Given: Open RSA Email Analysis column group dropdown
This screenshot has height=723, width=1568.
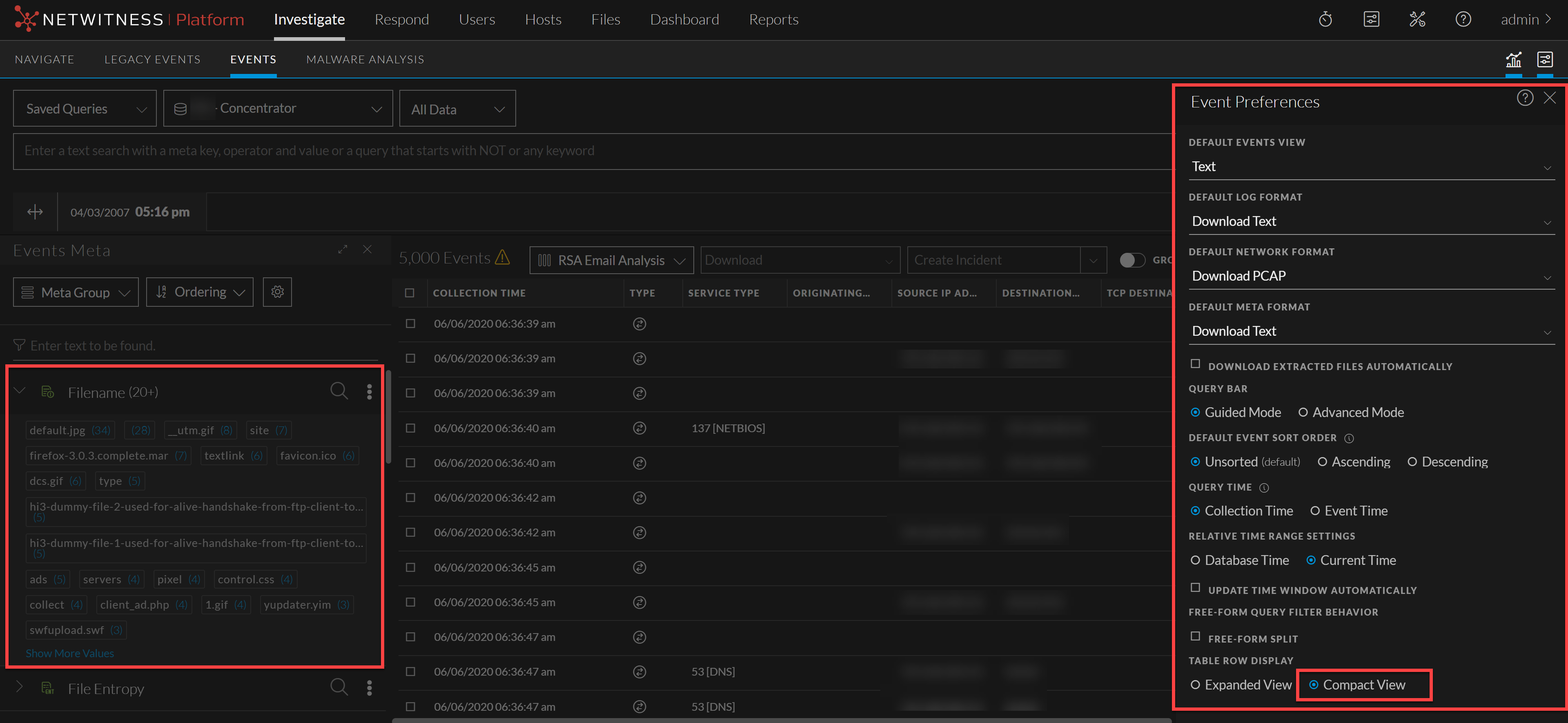Looking at the screenshot, I should tap(611, 261).
